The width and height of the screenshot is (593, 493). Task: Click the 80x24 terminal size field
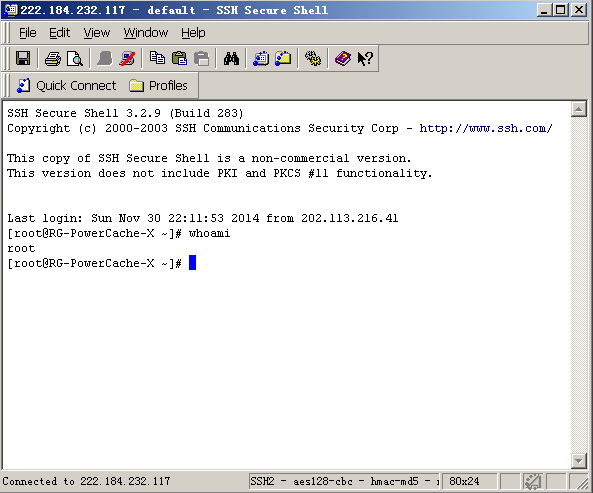coord(469,481)
